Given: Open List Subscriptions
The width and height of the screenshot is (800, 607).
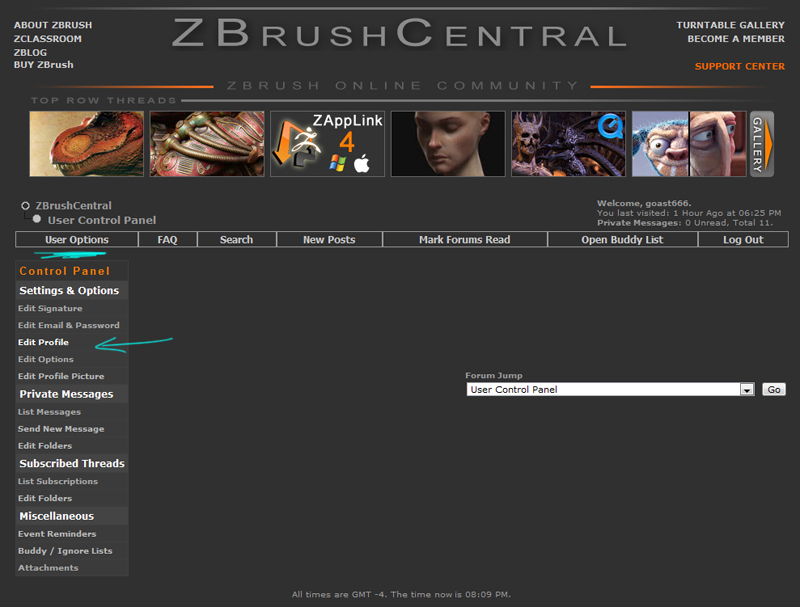Looking at the screenshot, I should tap(58, 481).
